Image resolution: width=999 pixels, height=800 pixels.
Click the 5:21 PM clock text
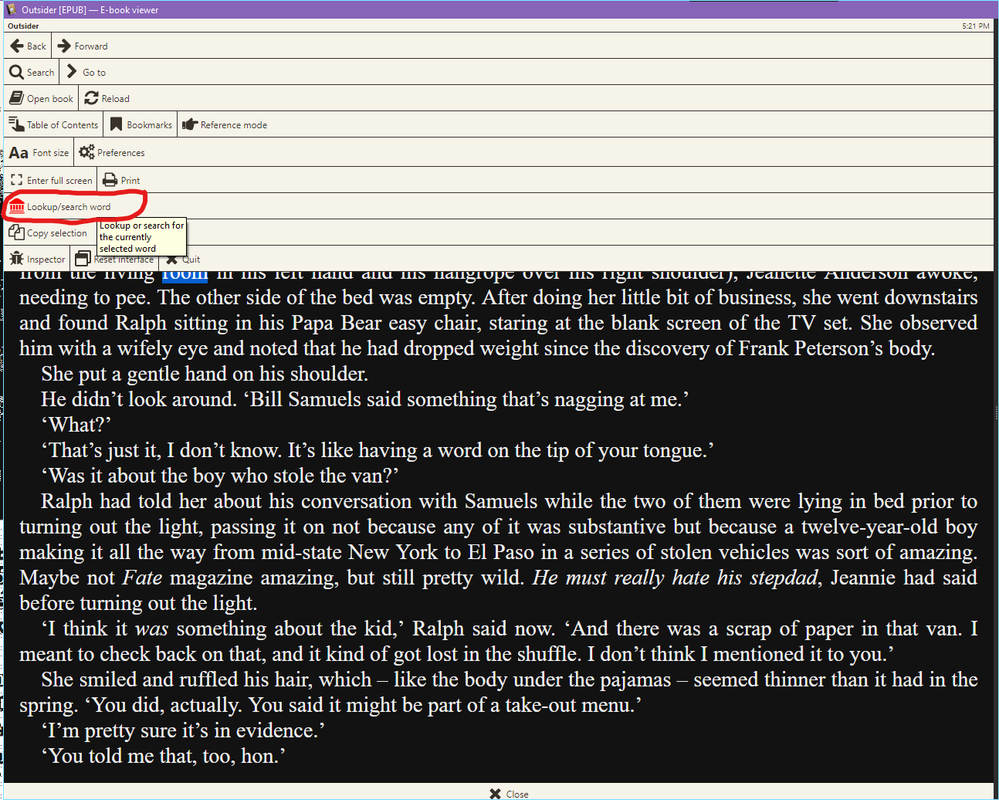[976, 26]
